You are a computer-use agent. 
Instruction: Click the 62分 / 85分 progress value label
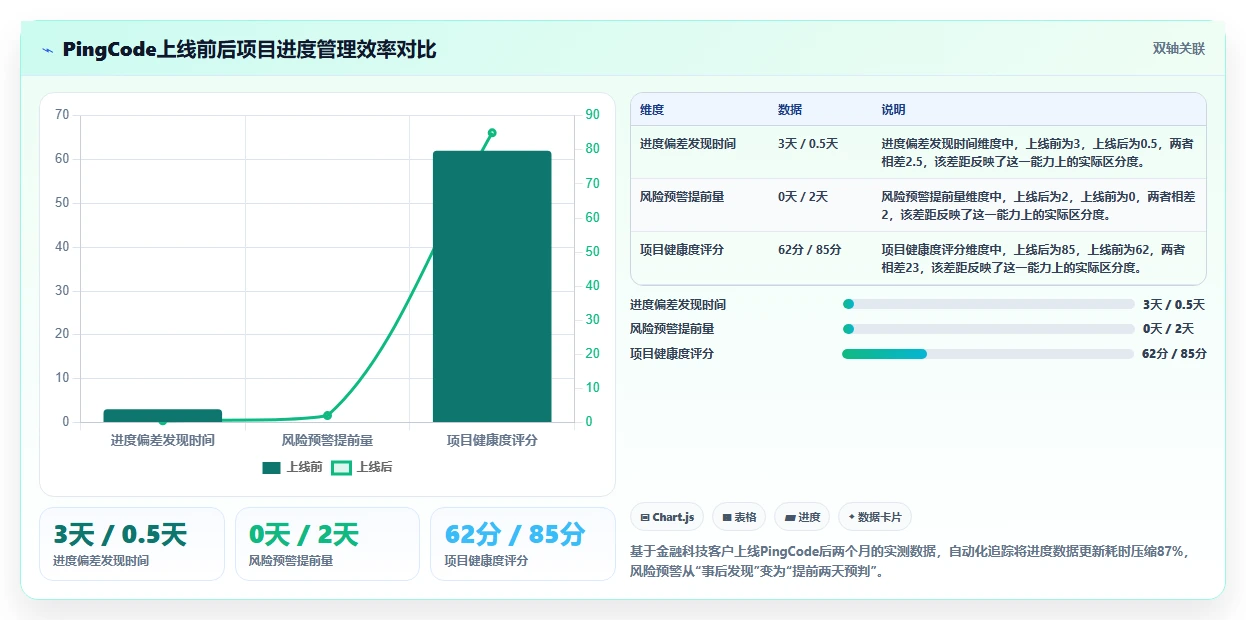click(1174, 354)
